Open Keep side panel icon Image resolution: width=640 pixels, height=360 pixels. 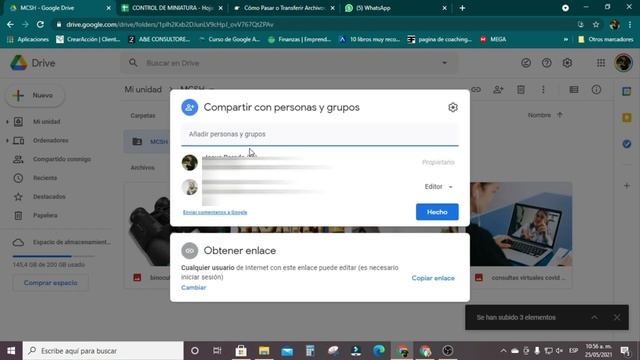point(627,118)
